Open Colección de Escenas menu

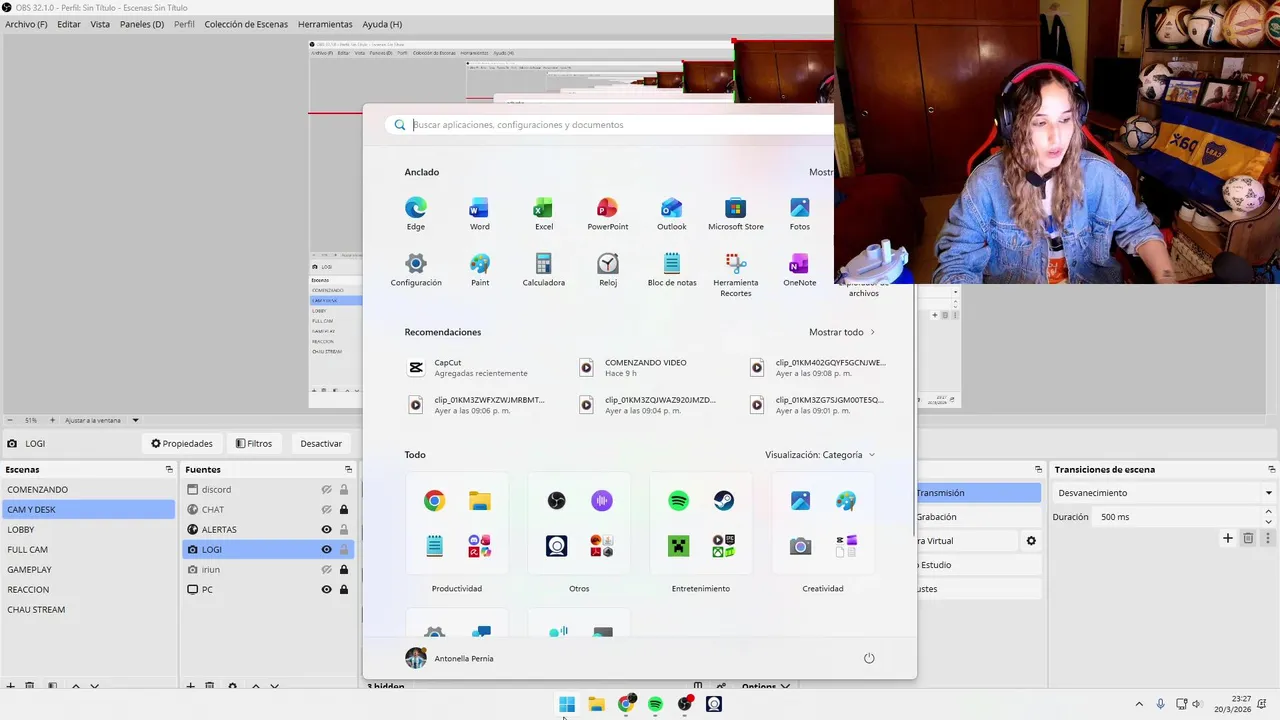tap(246, 24)
